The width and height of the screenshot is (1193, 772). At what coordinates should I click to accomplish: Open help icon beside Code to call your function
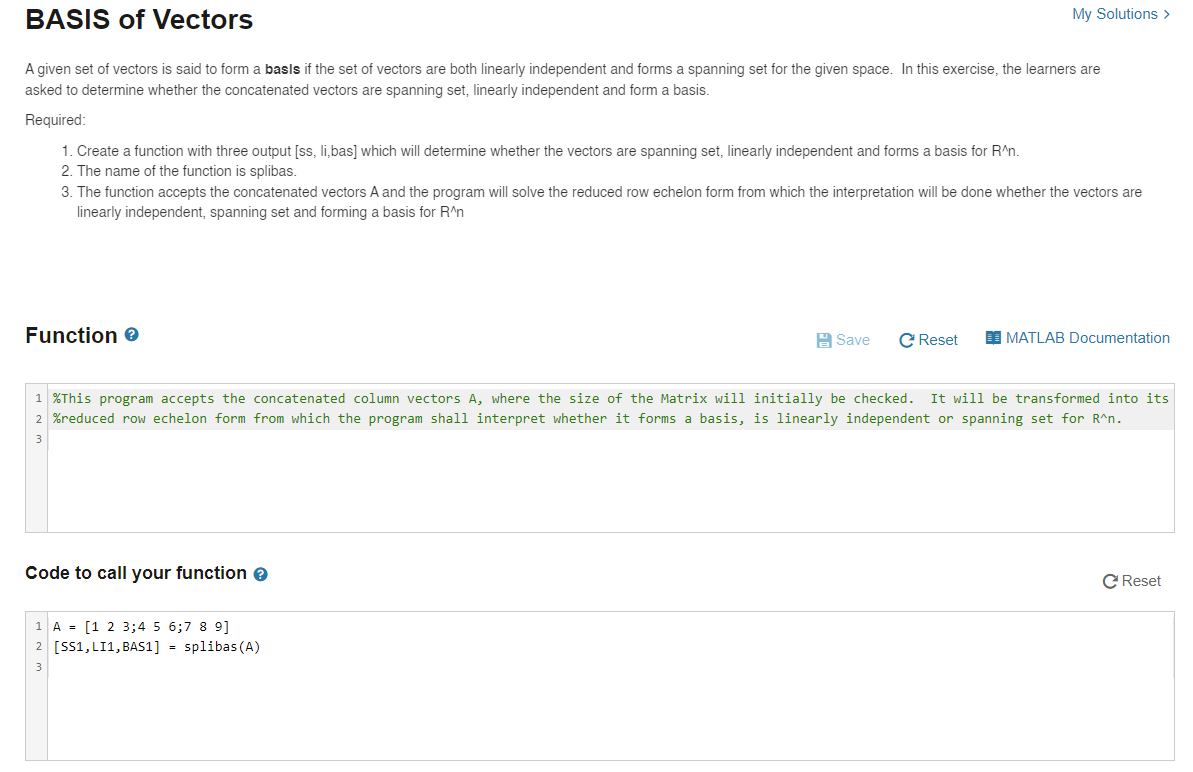click(x=261, y=573)
